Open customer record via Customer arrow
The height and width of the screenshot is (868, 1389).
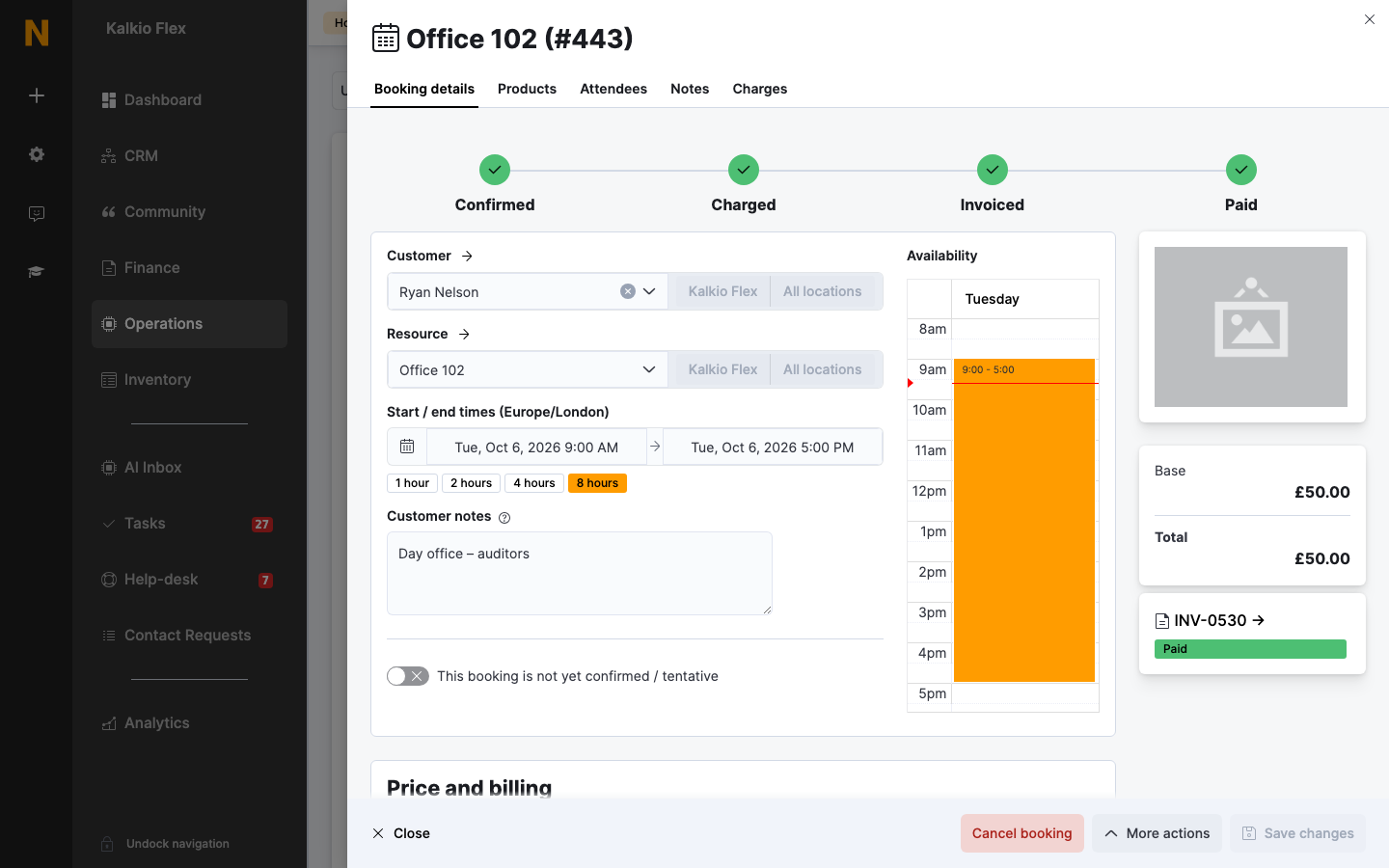467,256
